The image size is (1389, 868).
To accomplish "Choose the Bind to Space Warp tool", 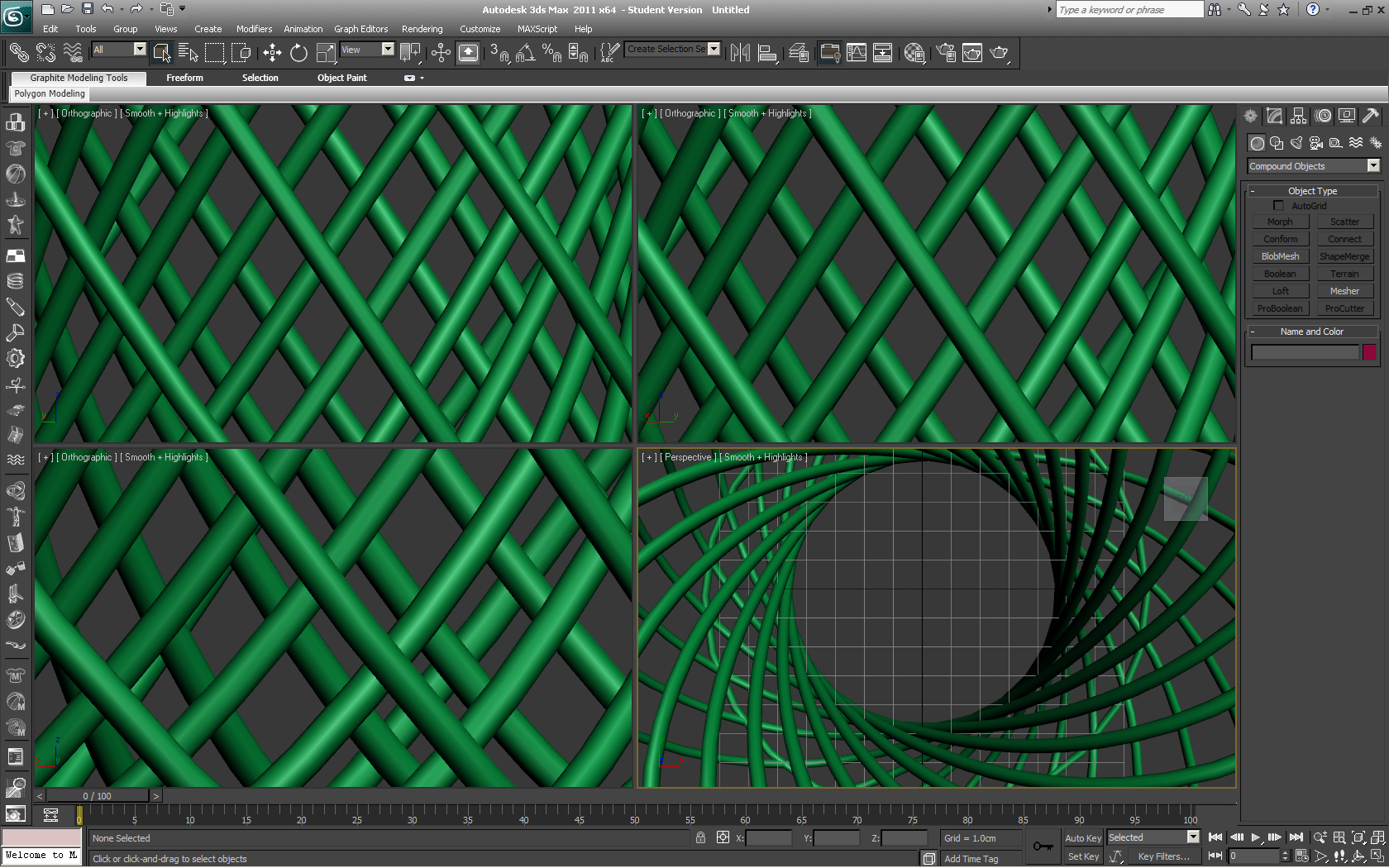I will pos(73,53).
